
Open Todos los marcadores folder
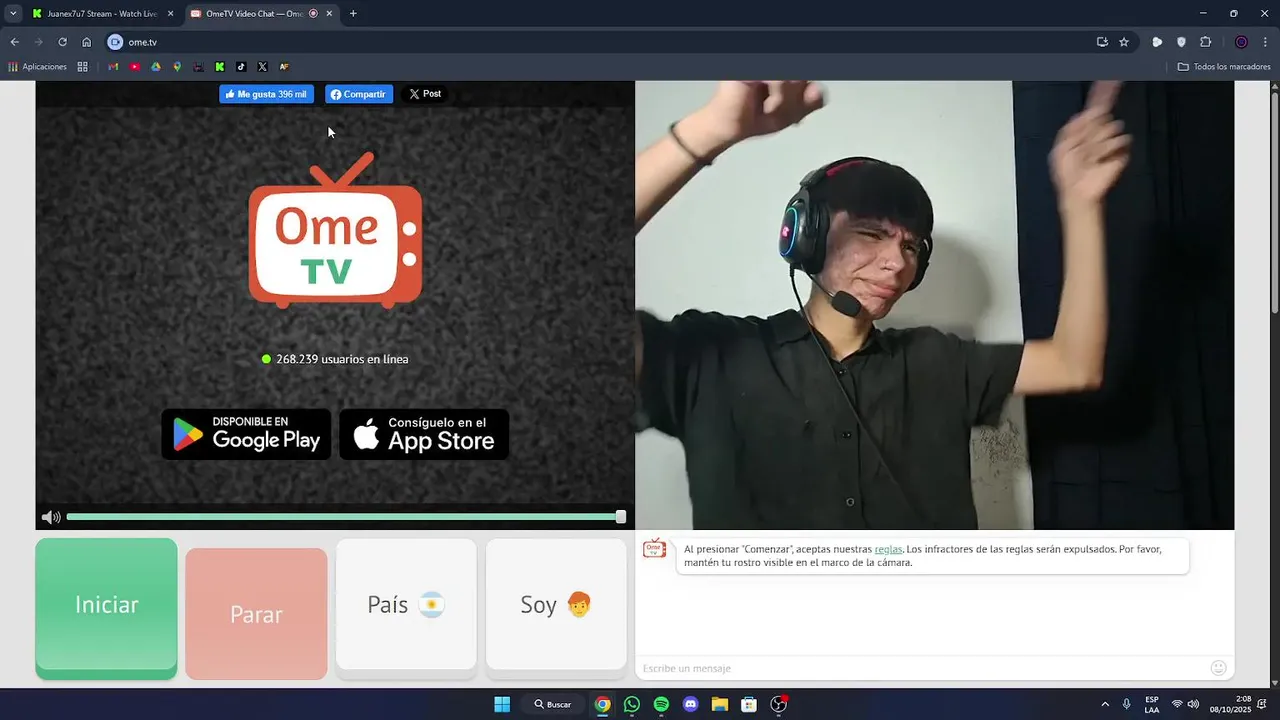(1224, 67)
